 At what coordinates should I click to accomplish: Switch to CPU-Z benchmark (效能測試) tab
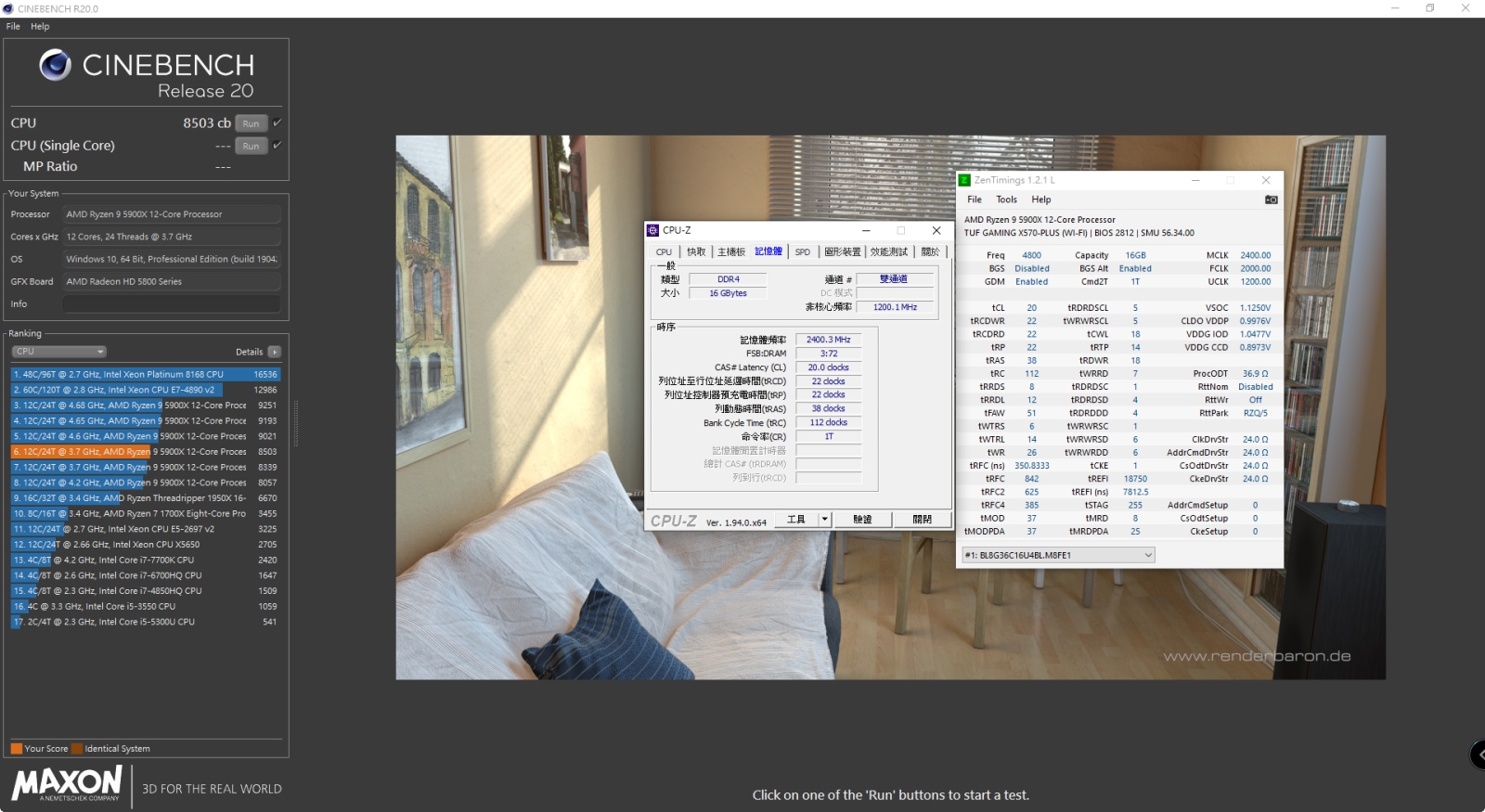point(889,251)
